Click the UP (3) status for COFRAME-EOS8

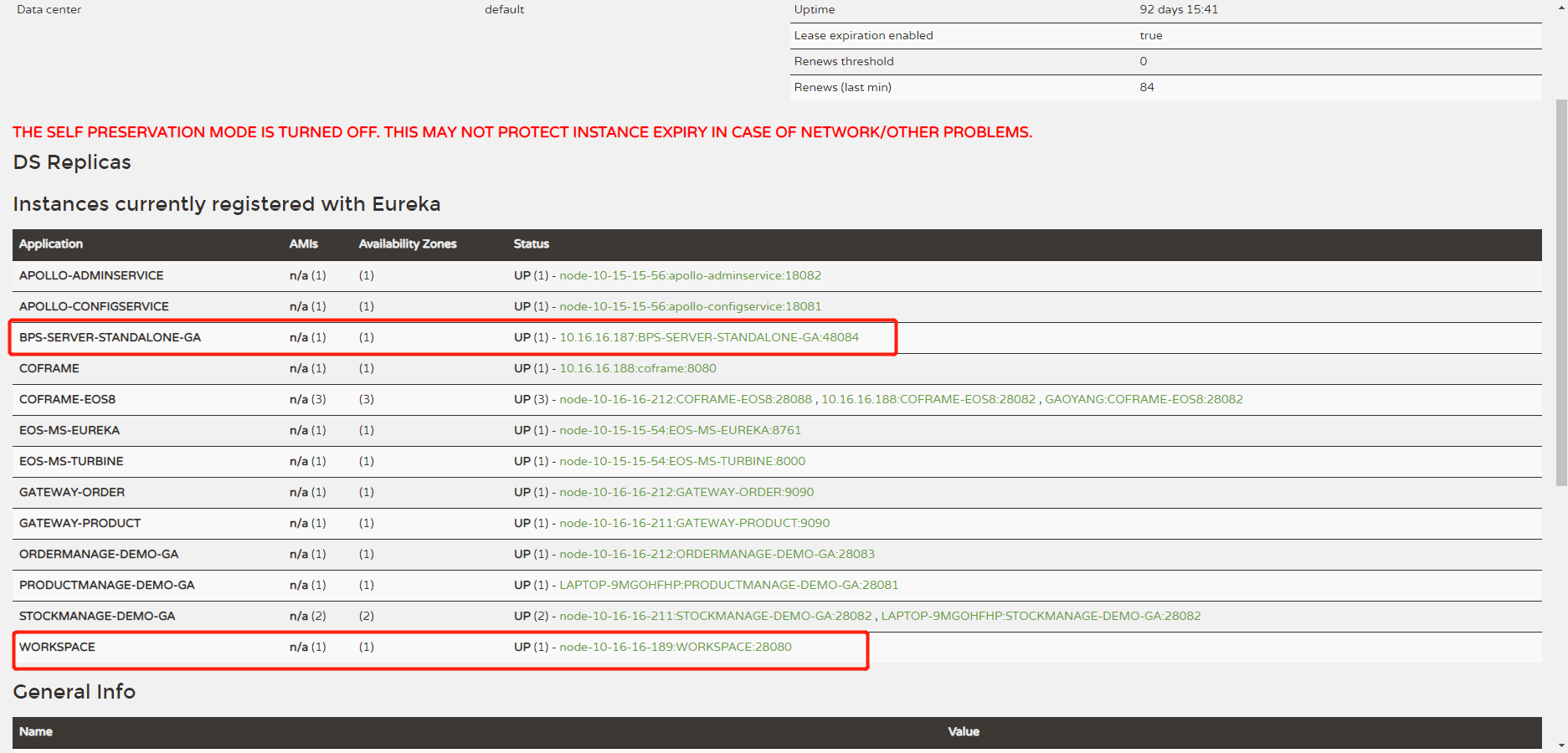531,399
